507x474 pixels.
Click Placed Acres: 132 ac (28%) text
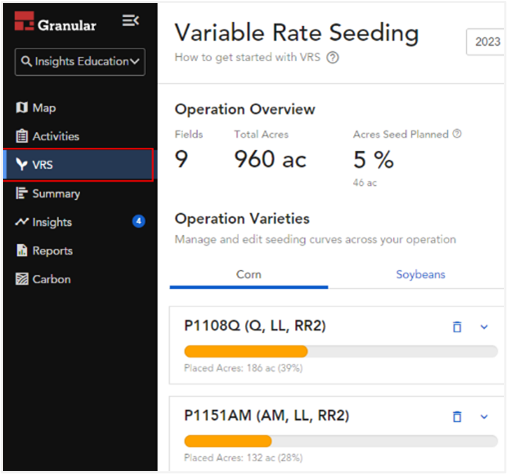pyautogui.click(x=243, y=458)
